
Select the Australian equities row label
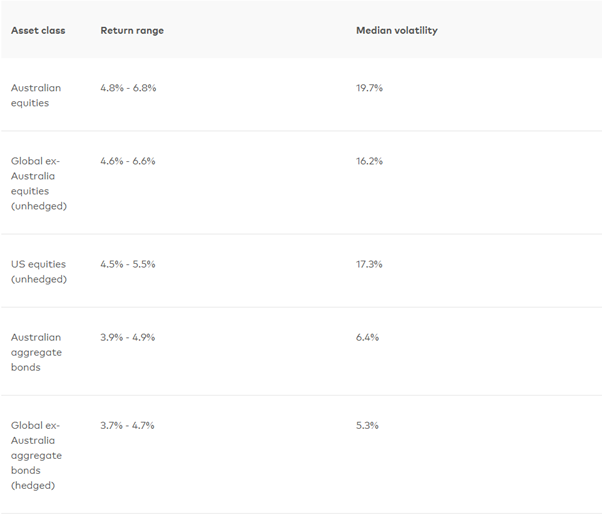[x=36, y=95]
